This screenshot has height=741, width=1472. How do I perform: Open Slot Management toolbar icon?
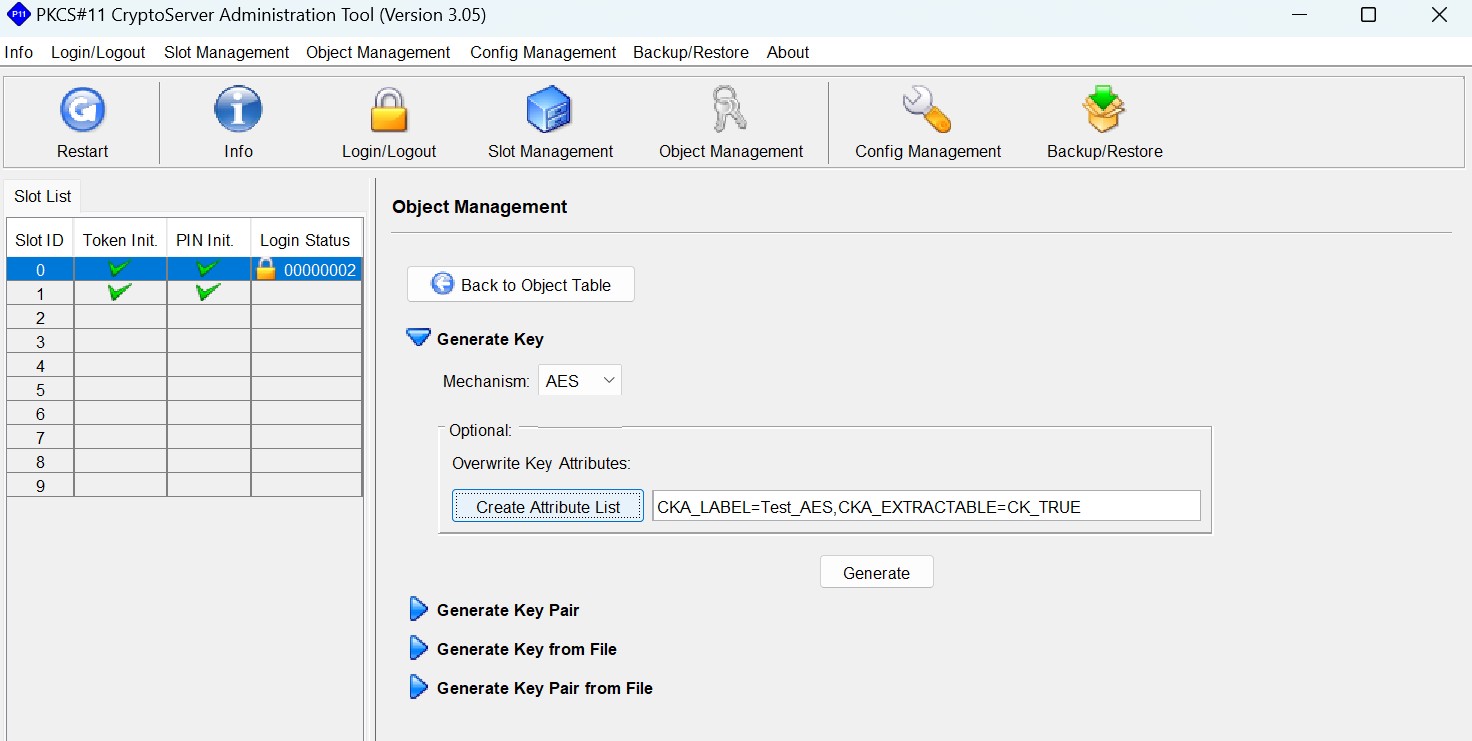[549, 109]
